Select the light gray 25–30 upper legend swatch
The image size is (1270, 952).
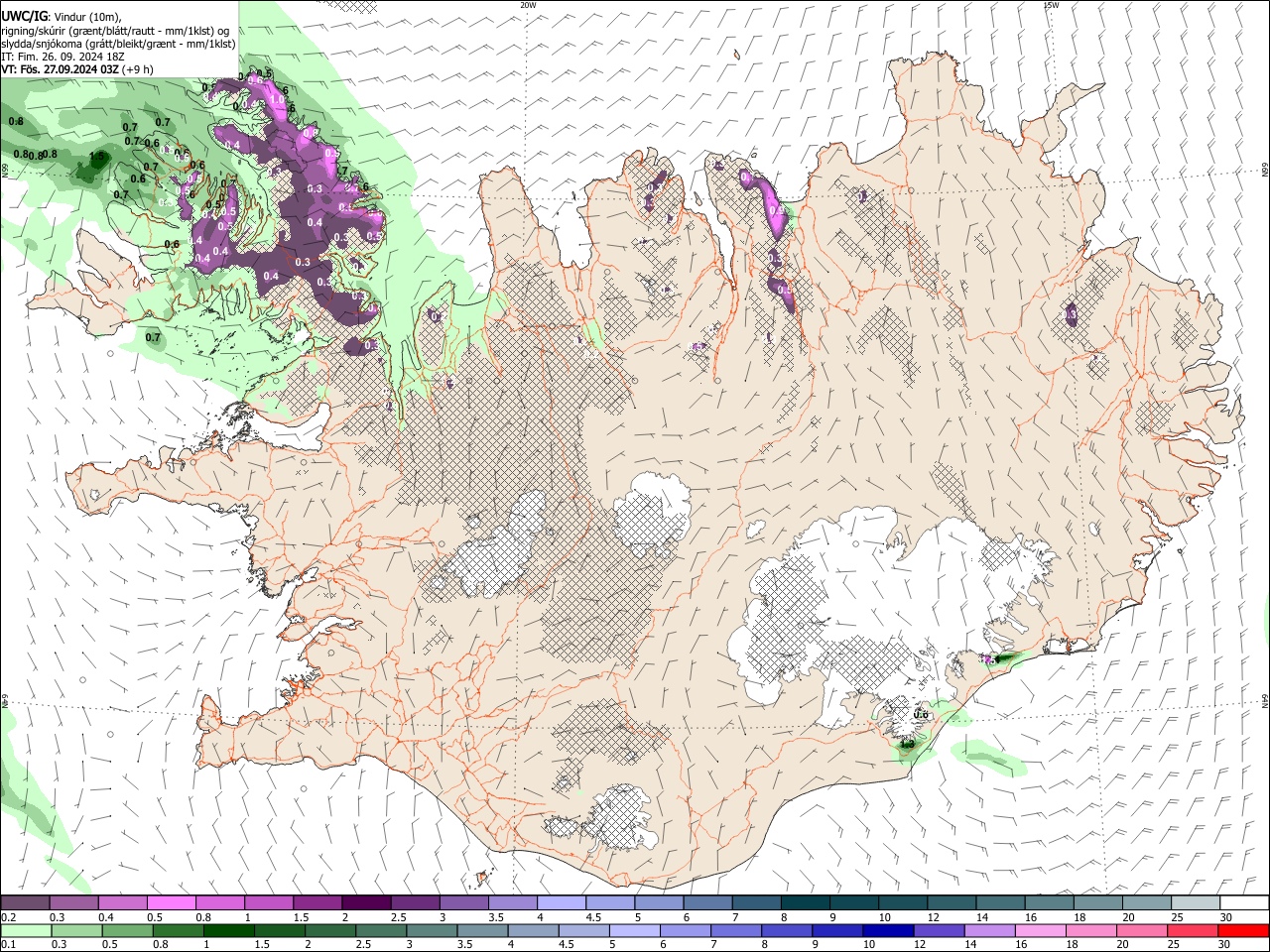[1194, 903]
